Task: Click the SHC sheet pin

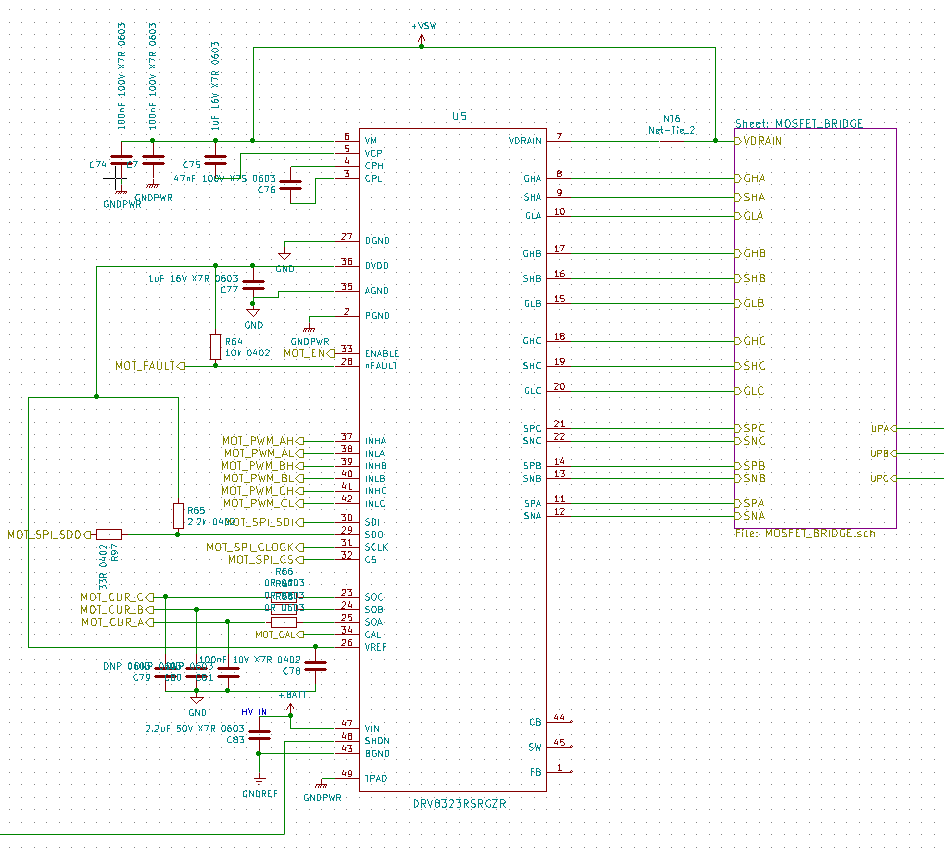Action: click(750, 366)
